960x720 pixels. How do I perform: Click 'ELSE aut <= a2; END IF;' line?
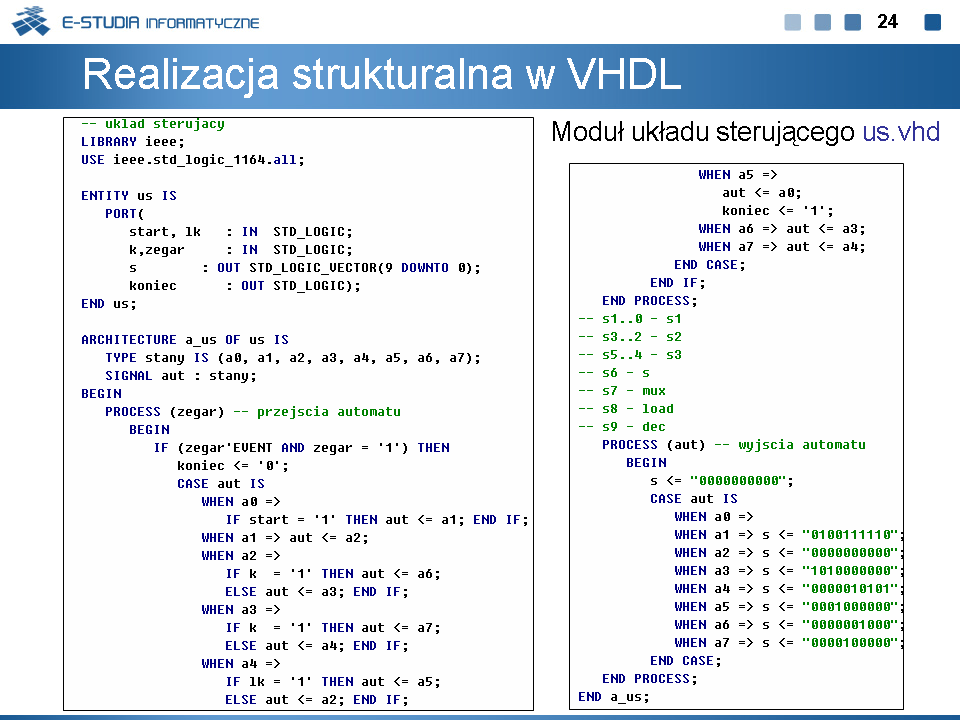(317, 700)
